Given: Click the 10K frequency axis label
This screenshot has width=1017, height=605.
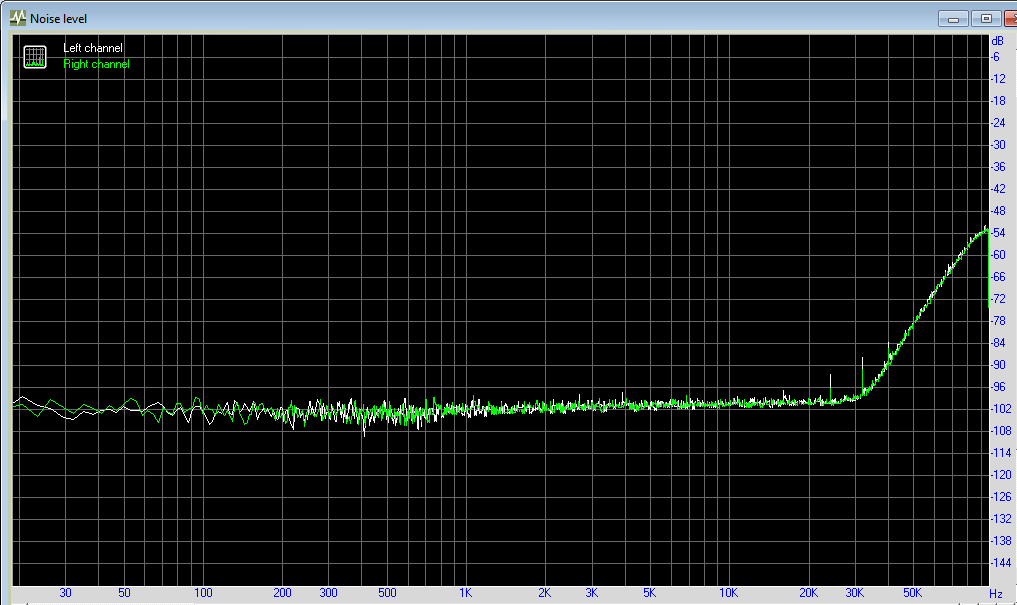Looking at the screenshot, I should tap(728, 593).
